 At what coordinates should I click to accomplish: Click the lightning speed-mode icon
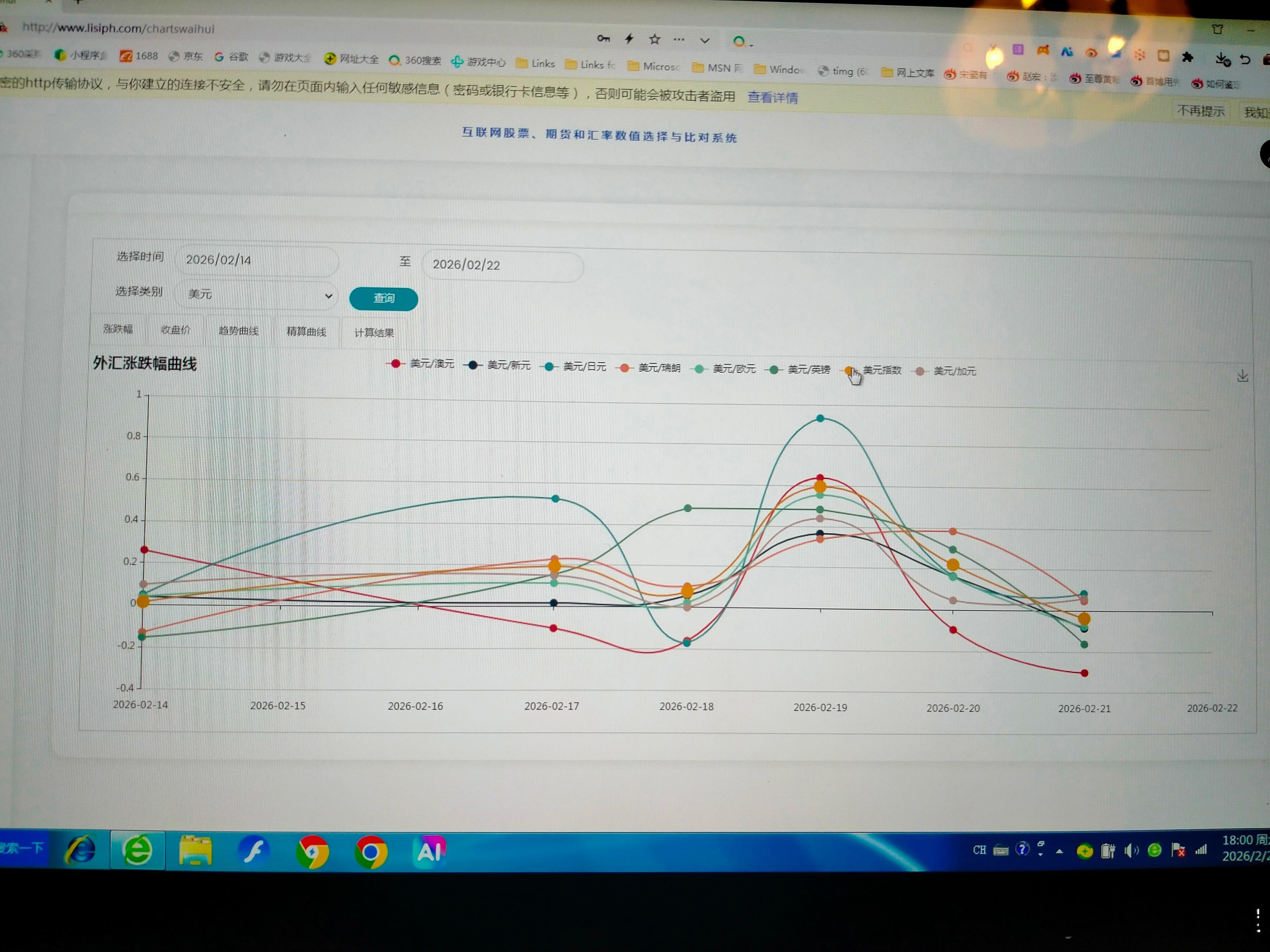pos(629,38)
